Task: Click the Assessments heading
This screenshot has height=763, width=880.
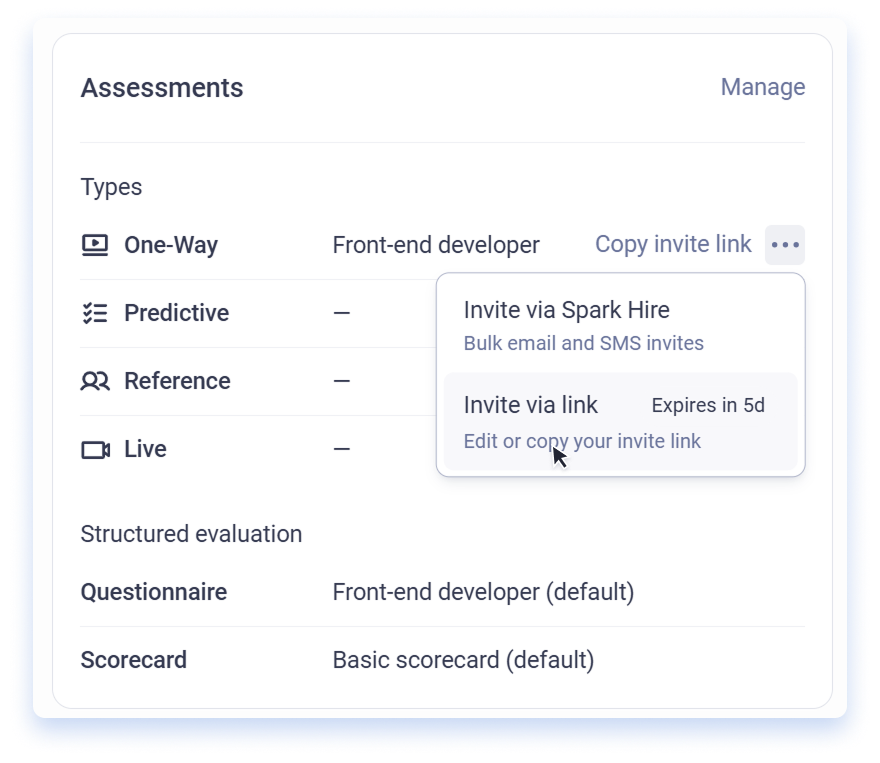Action: coord(162,88)
